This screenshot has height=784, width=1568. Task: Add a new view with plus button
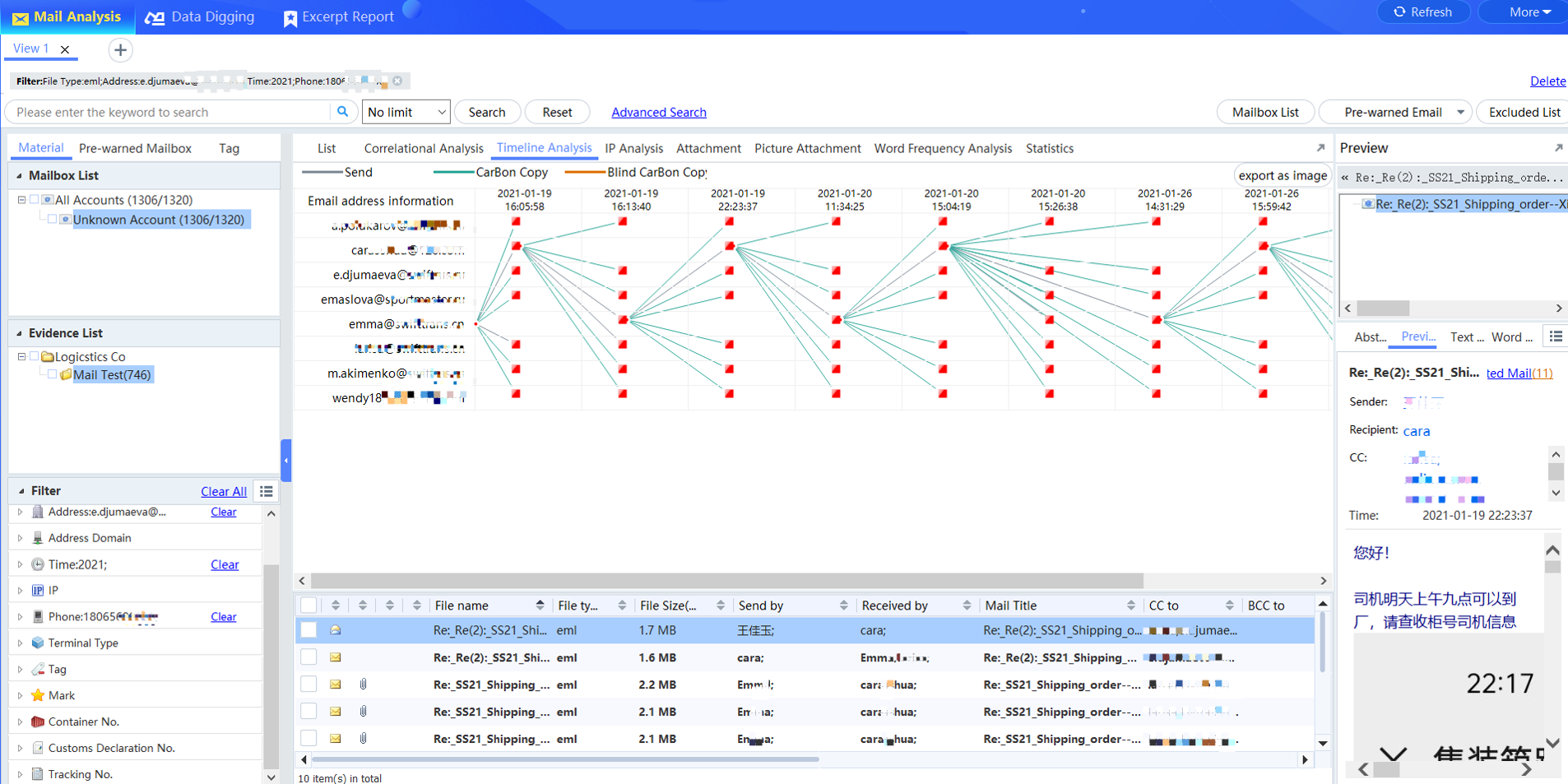point(120,50)
